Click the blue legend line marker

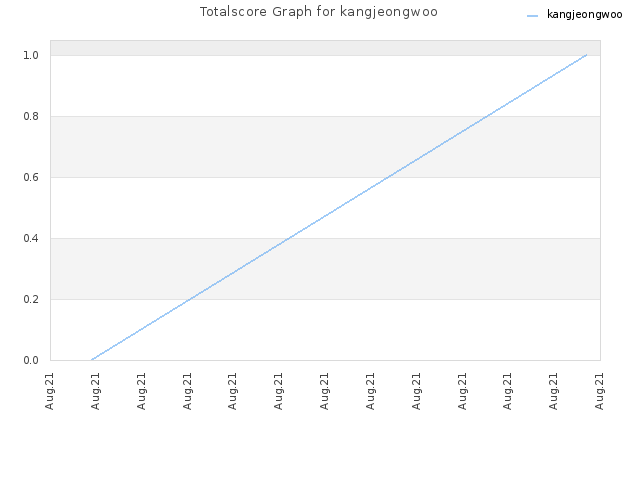[532, 16]
